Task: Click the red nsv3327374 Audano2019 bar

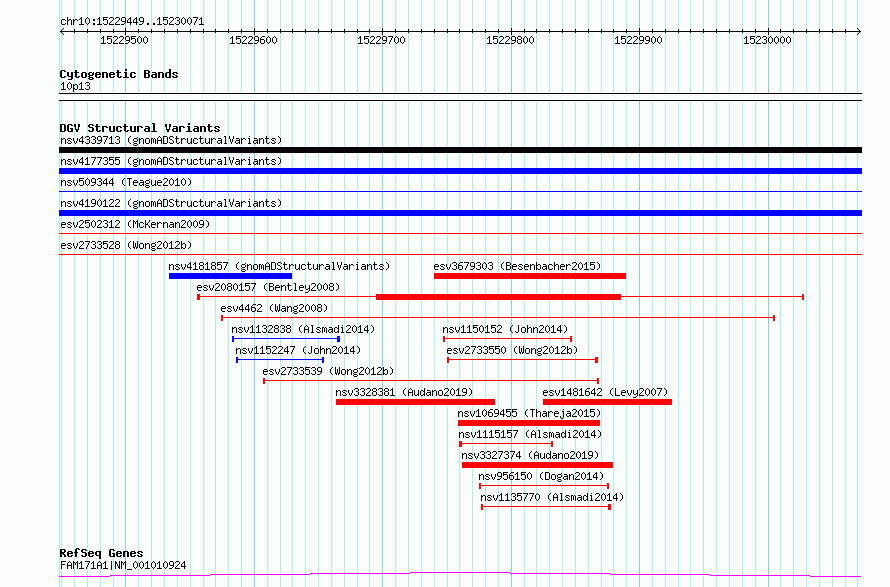Action: pos(538,465)
